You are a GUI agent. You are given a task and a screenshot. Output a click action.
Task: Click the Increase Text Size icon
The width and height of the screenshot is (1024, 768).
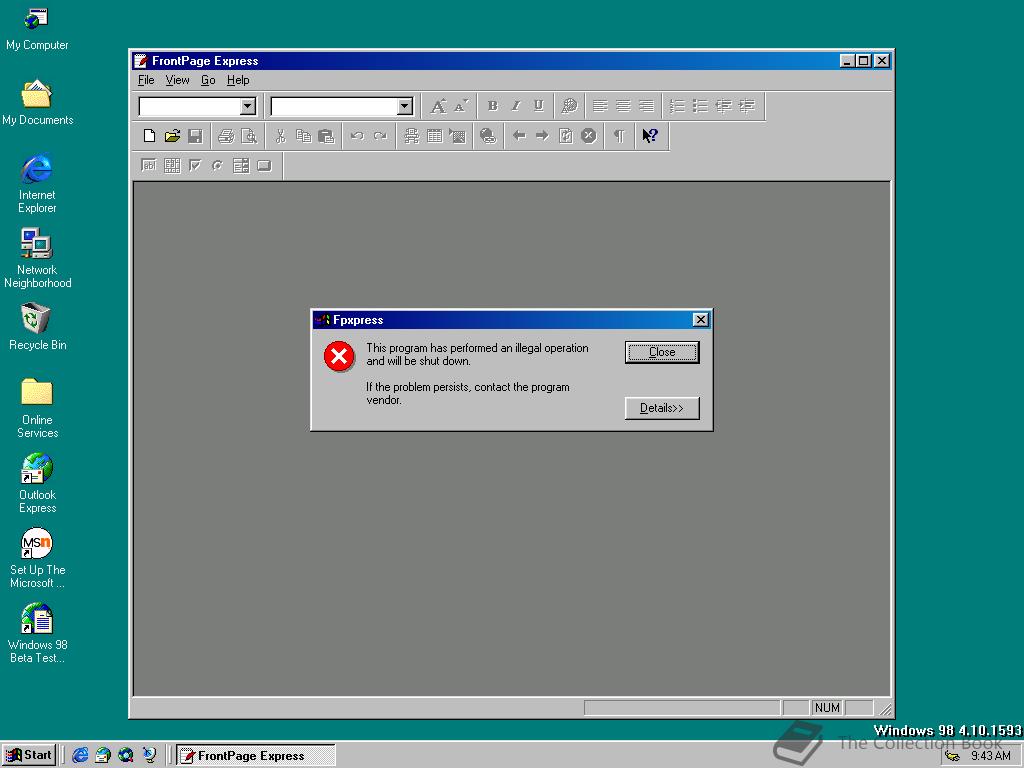tap(438, 106)
